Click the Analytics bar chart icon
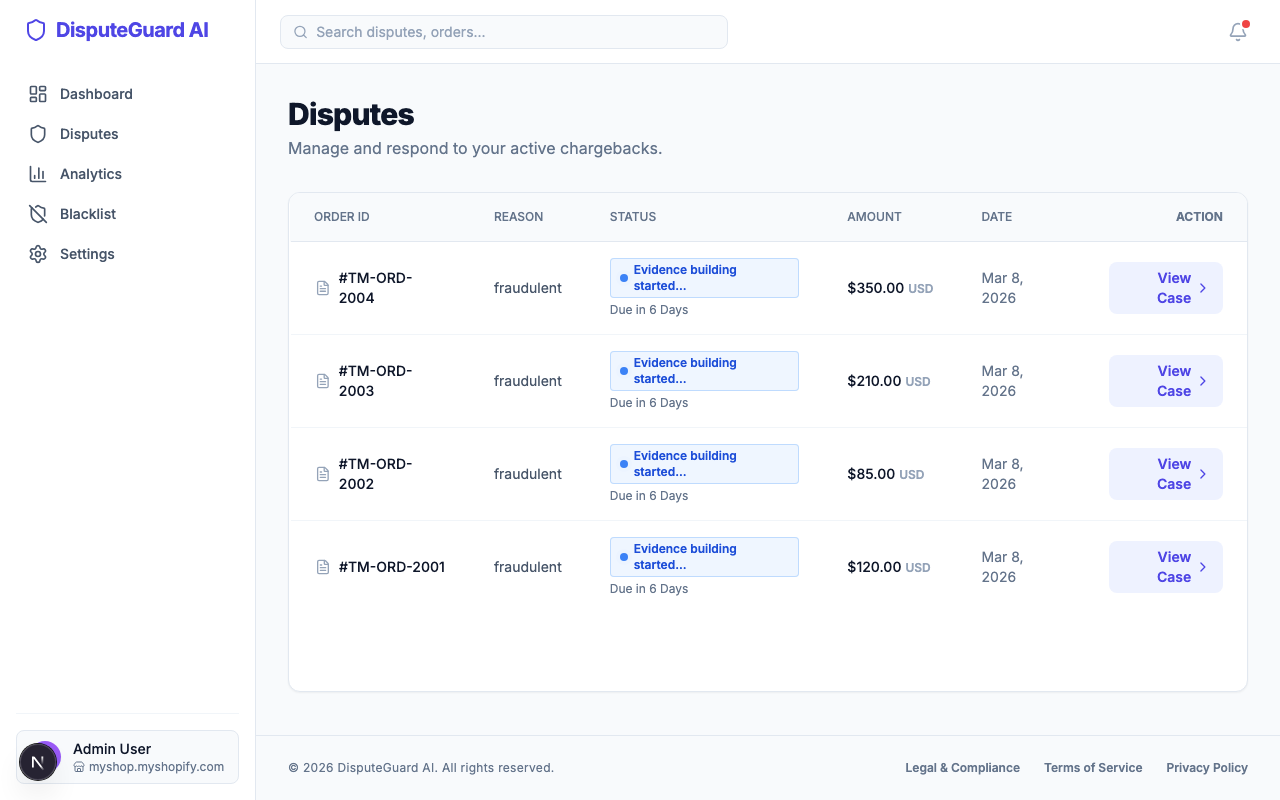Viewport: 1280px width, 800px height. pos(37,174)
